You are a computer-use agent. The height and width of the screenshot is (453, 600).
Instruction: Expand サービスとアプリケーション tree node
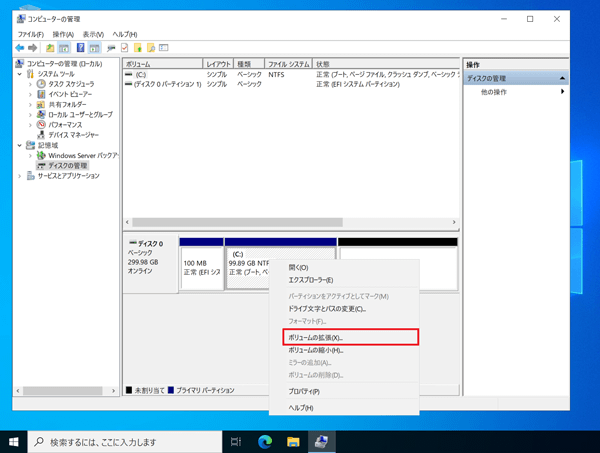[x=19, y=176]
